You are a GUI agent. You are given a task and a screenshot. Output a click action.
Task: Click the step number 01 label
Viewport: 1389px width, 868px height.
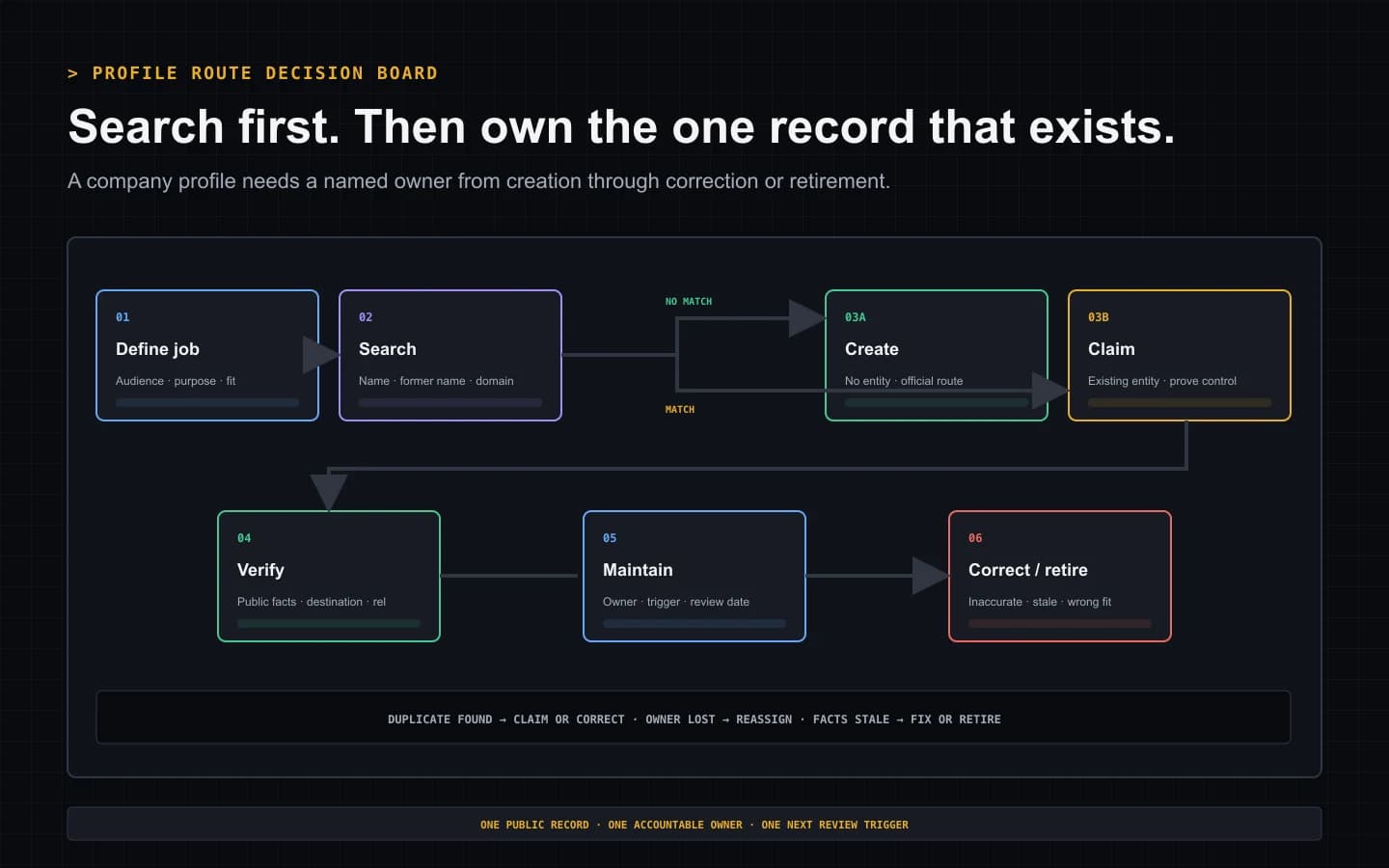pyautogui.click(x=123, y=317)
